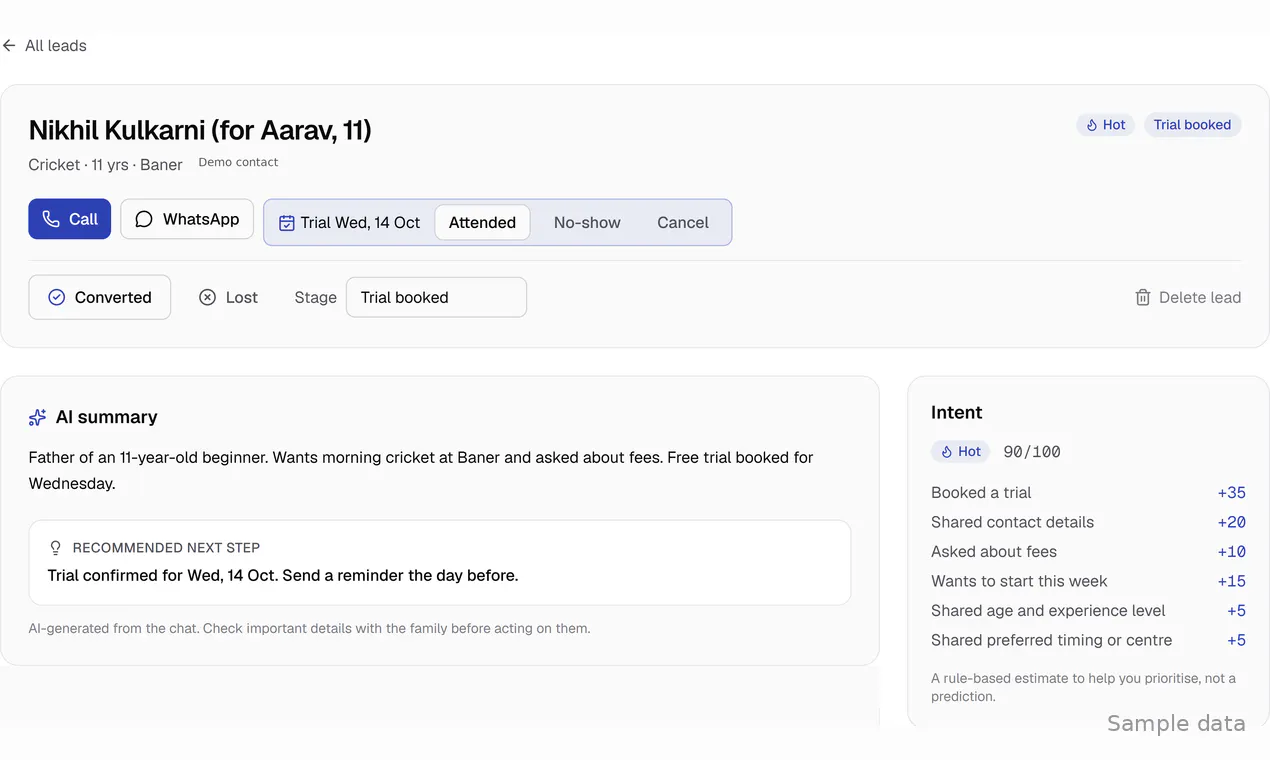
Task: Click Wants to start this week row
Action: (x=1088, y=581)
